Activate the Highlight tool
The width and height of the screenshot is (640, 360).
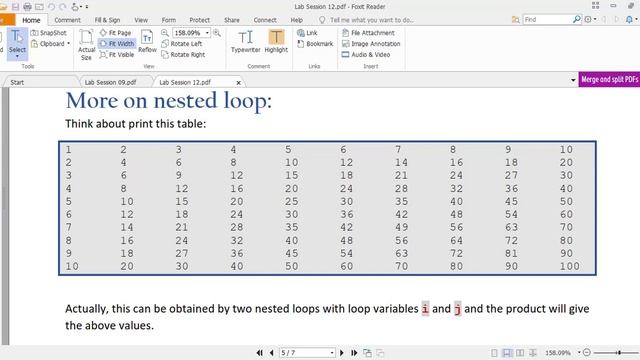276,41
